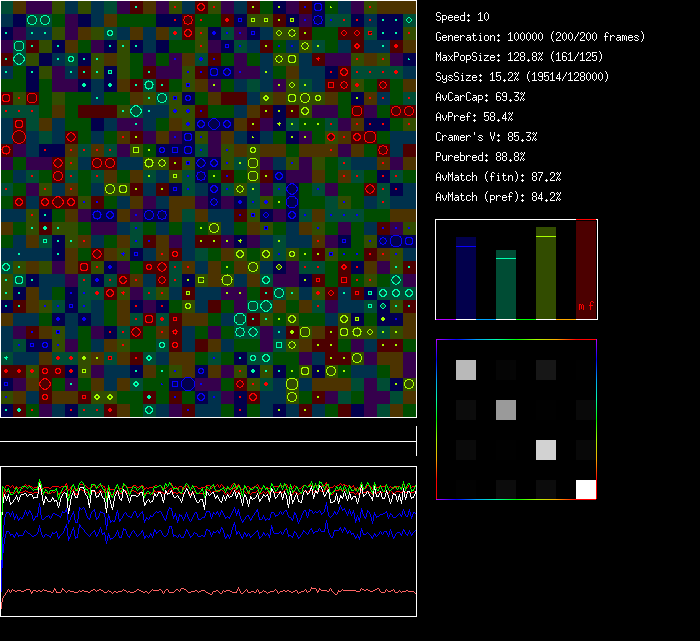Click the Cramer's V value
The height and width of the screenshot is (641, 700).
point(486,137)
